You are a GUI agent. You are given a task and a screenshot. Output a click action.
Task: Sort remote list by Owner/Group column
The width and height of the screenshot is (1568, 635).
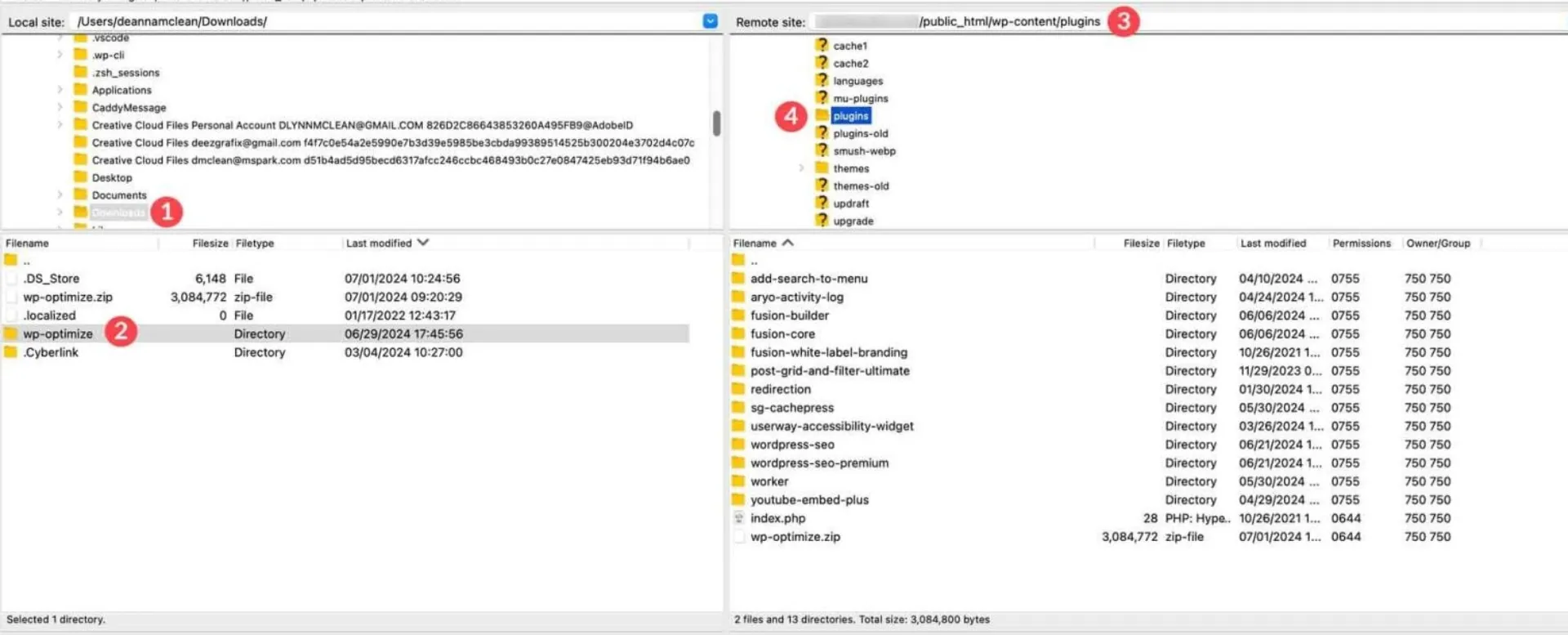click(1439, 244)
